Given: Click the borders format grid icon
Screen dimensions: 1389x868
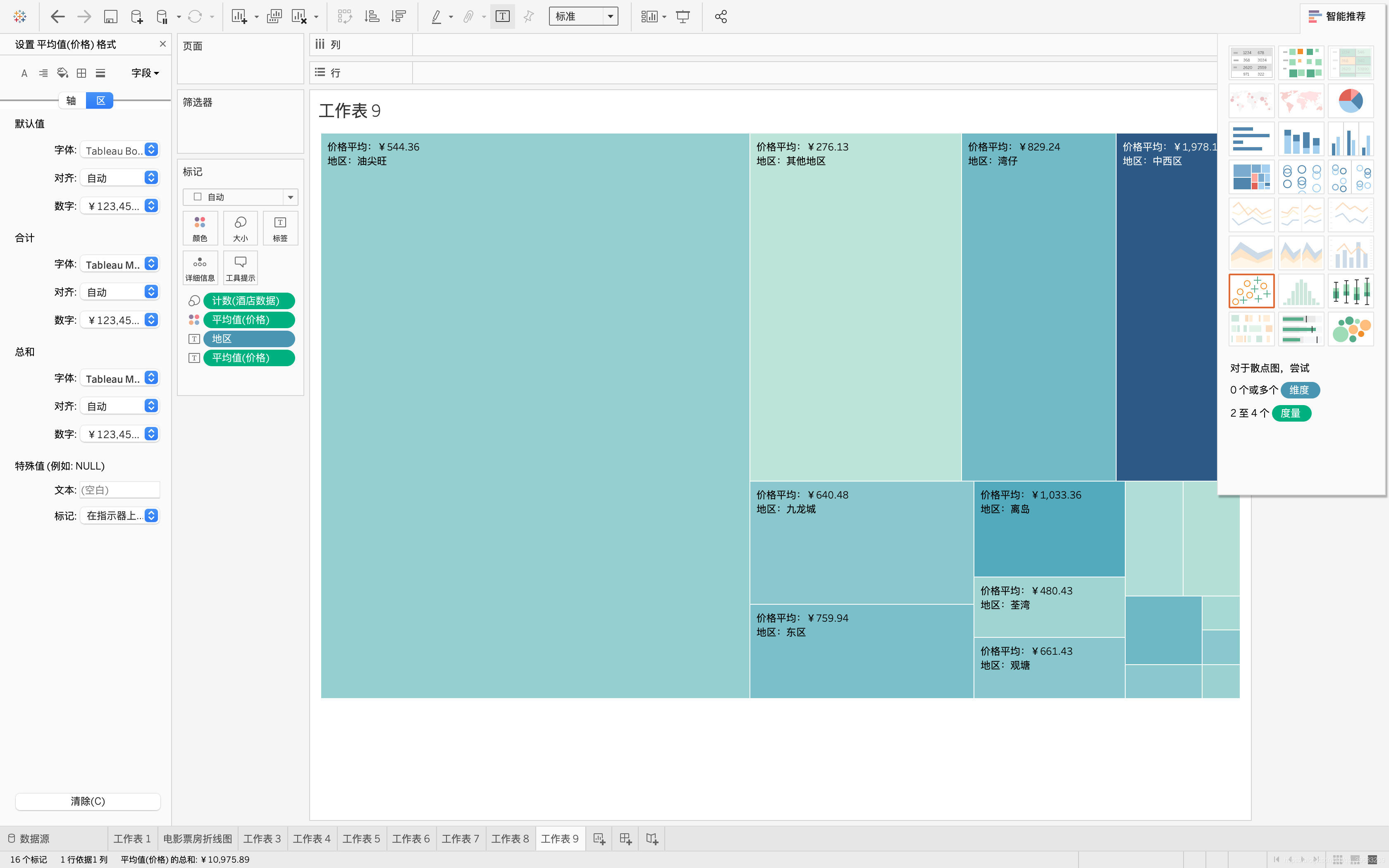Looking at the screenshot, I should click(81, 73).
